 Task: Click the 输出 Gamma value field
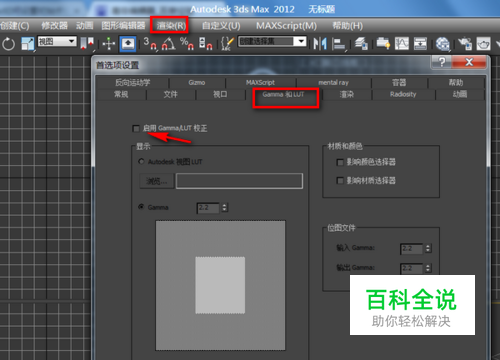tap(412, 268)
